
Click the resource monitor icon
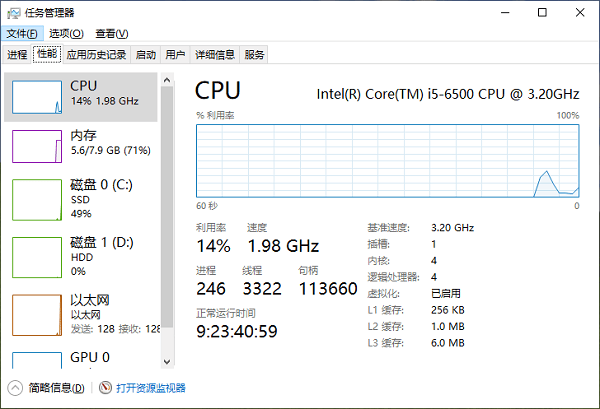pyautogui.click(x=106, y=388)
